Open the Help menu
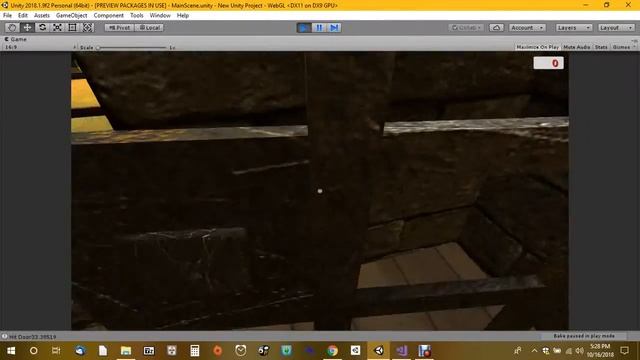Screen dimensions: 640x360 (182, 16)
